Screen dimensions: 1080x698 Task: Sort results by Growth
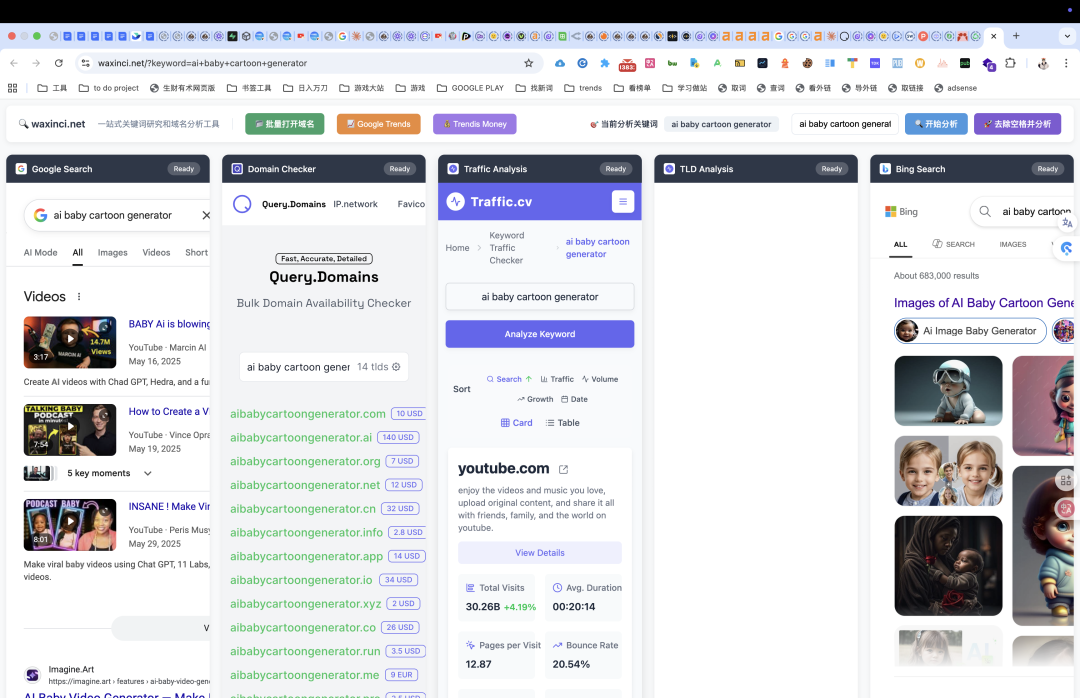coord(535,399)
